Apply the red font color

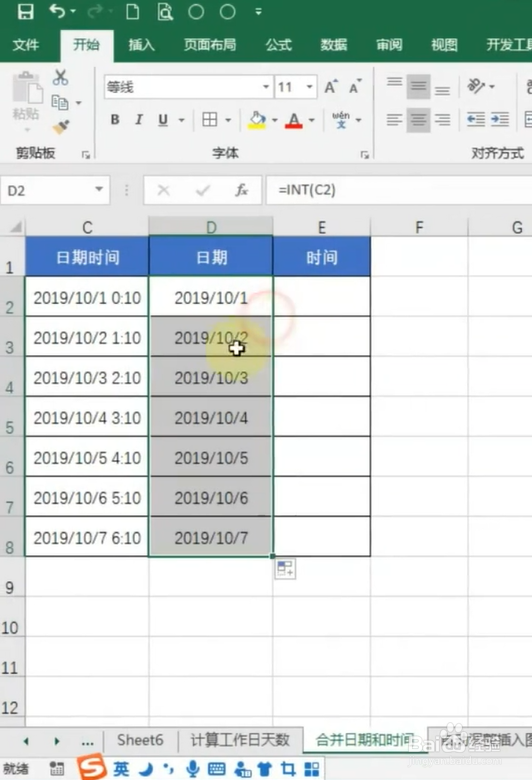[294, 120]
